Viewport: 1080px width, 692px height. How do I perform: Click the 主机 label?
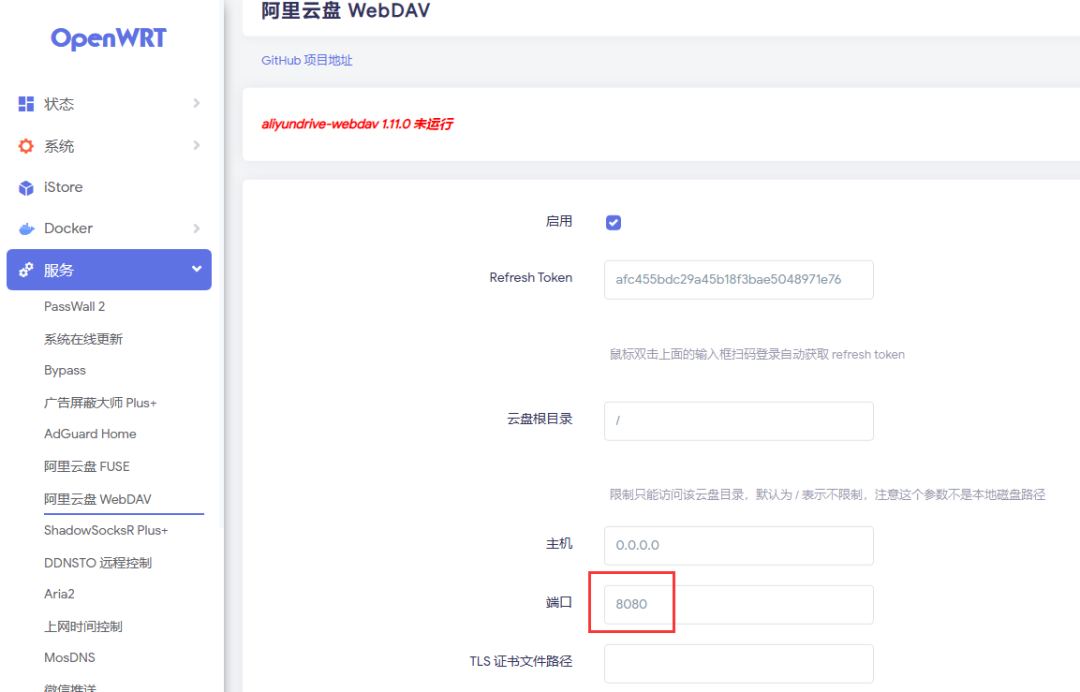pos(559,544)
